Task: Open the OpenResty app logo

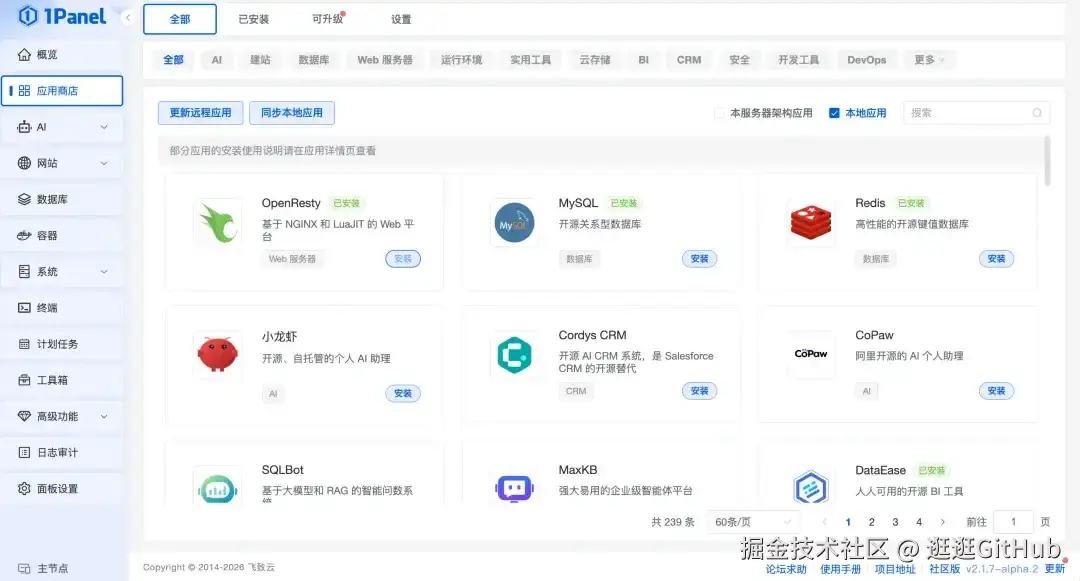Action: [218, 222]
